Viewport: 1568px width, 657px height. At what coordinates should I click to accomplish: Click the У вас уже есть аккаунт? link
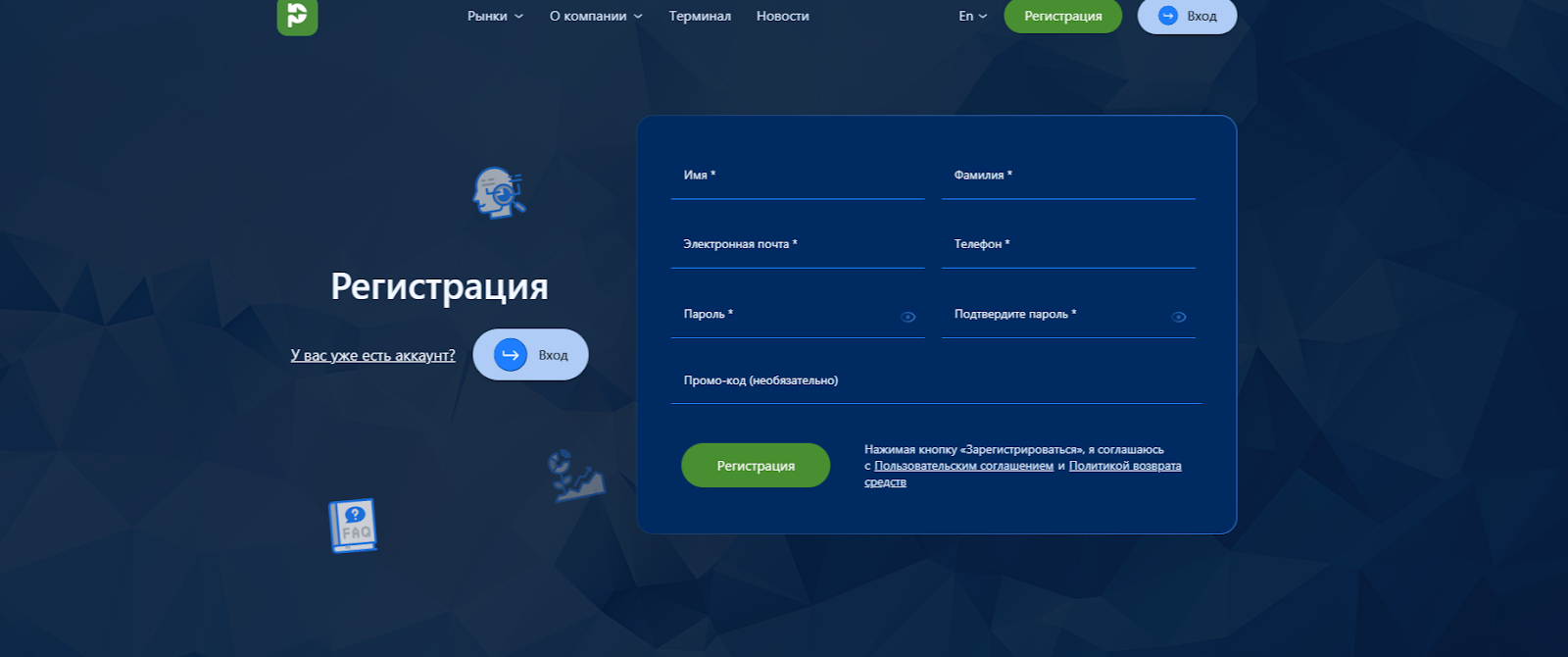click(x=372, y=355)
